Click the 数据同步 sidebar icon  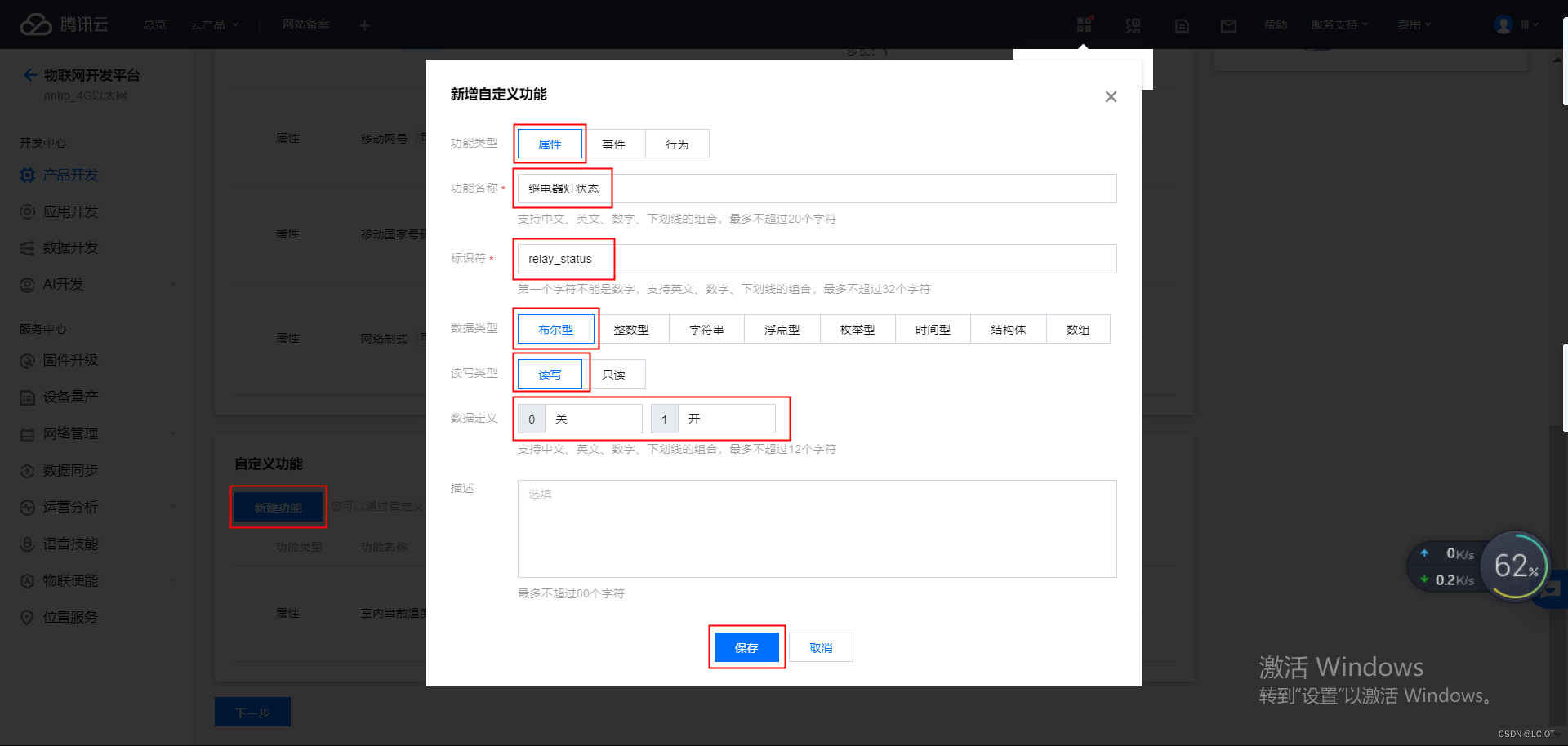point(27,470)
